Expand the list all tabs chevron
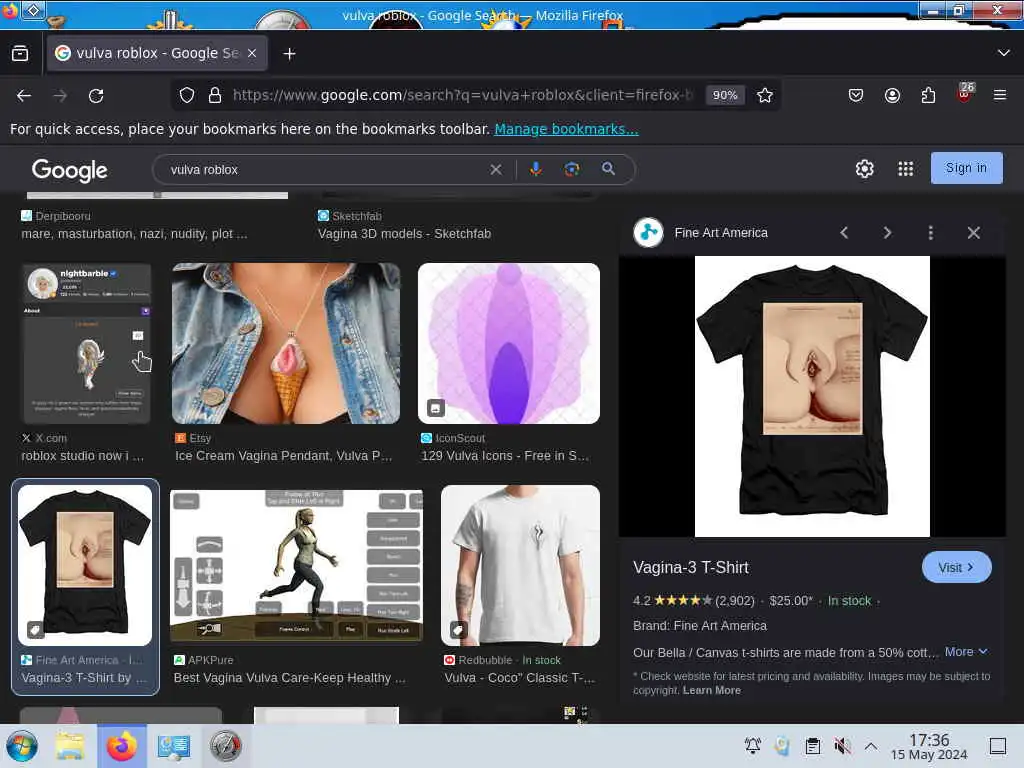Viewport: 1024px width, 768px height. 1004,53
